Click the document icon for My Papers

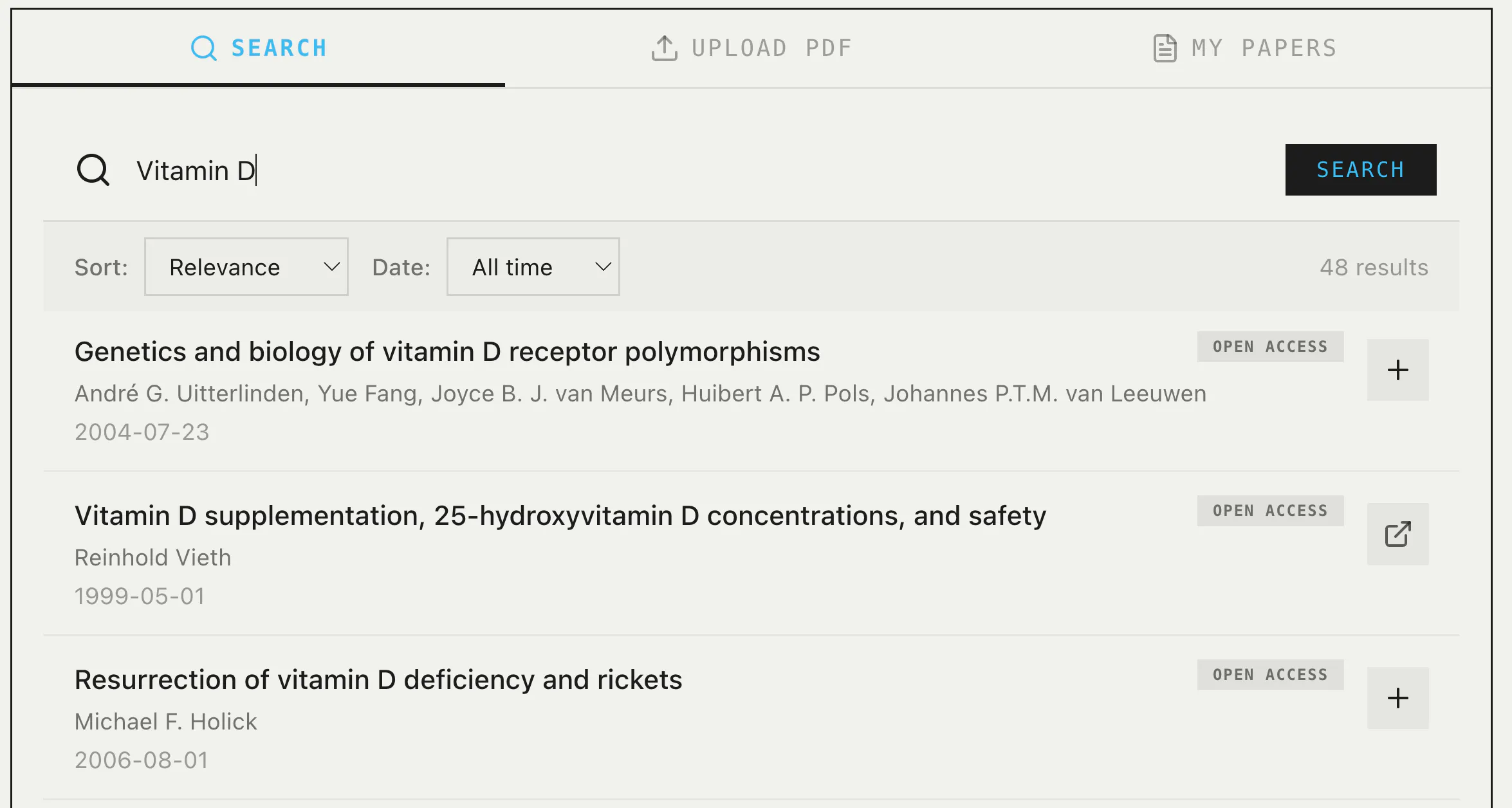pos(1165,48)
